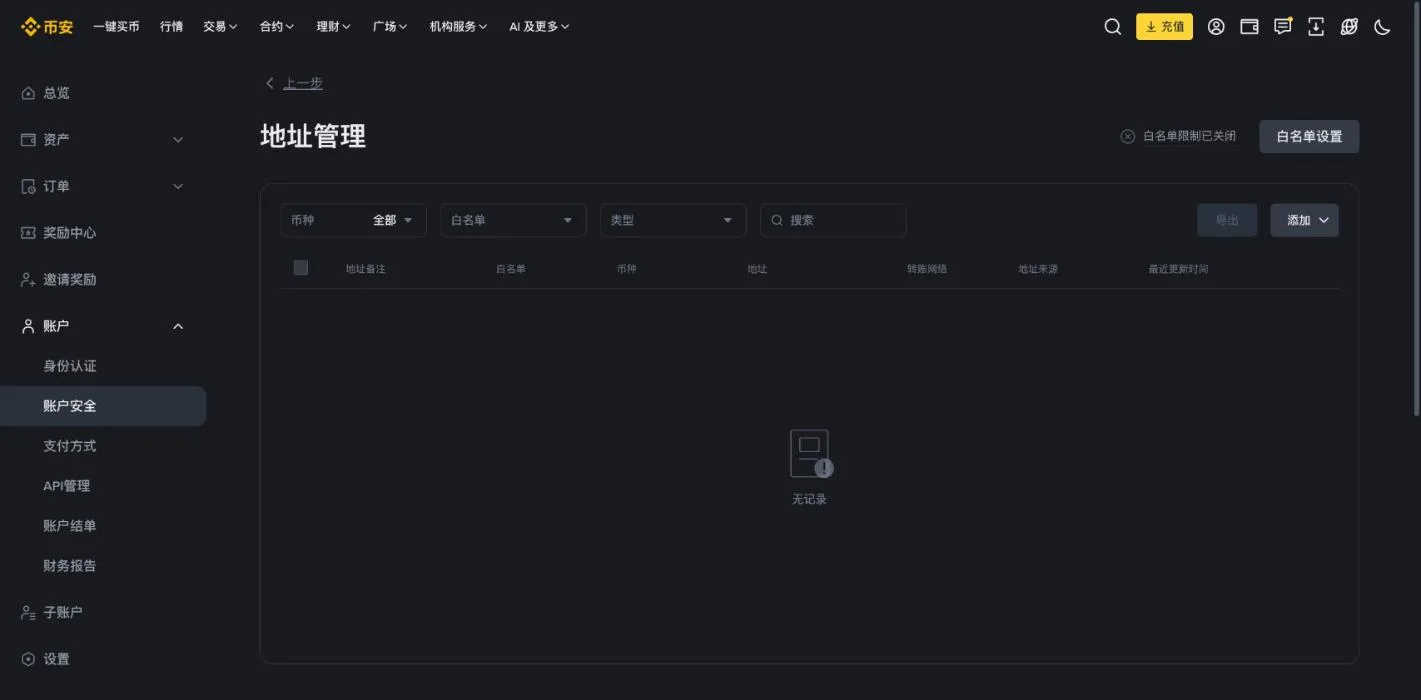The width and height of the screenshot is (1421, 700).
Task: Focus the 搜索 input field
Action: pos(833,220)
